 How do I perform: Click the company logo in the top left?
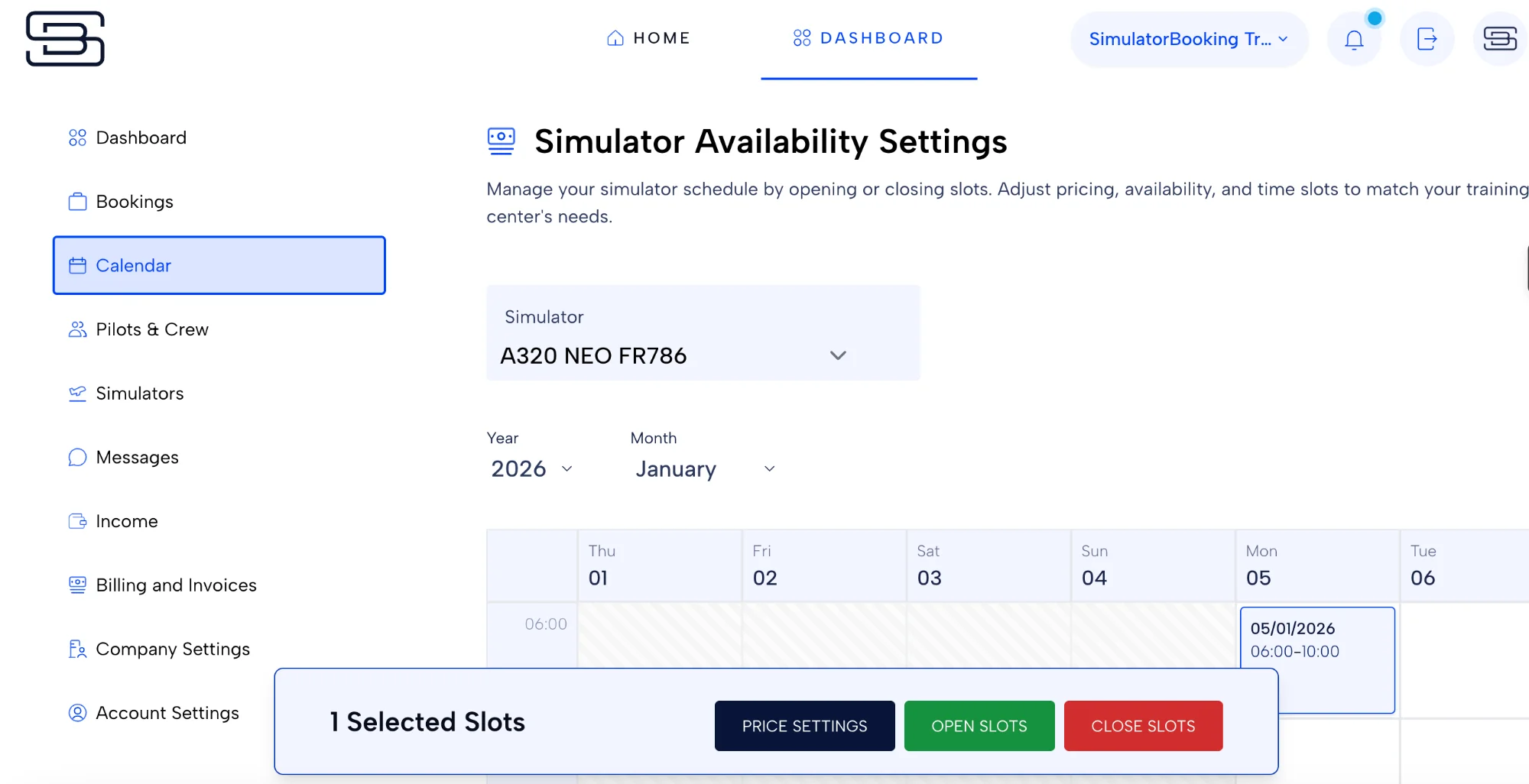click(x=66, y=39)
